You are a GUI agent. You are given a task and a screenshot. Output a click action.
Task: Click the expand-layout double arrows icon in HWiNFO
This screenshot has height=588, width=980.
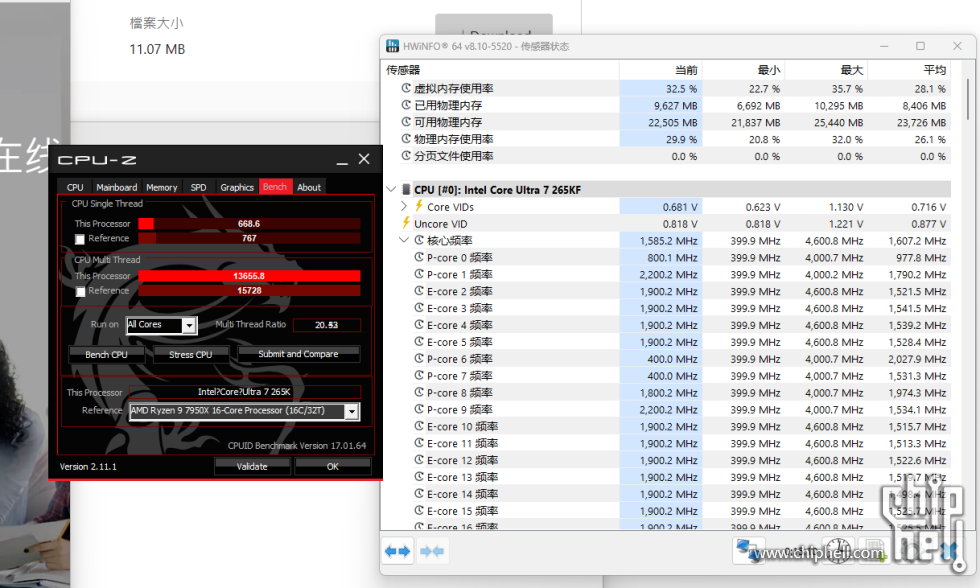point(398,551)
